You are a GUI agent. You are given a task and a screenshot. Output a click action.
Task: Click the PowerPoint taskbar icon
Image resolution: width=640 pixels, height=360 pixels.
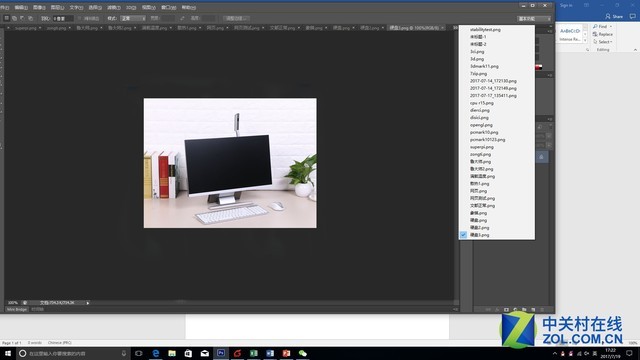(286, 353)
